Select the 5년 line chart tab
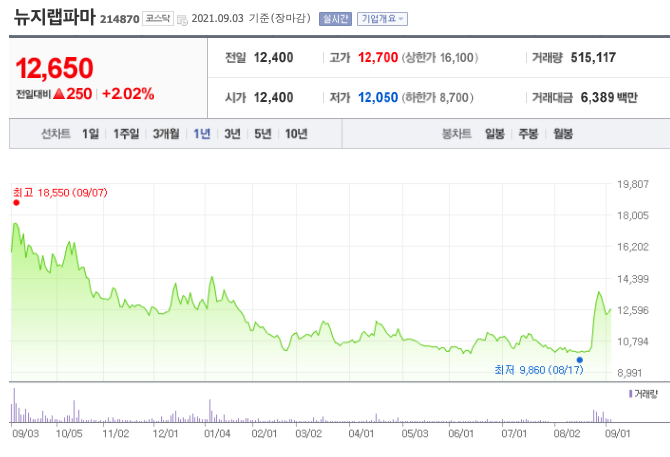The width and height of the screenshot is (670, 457). point(263,134)
